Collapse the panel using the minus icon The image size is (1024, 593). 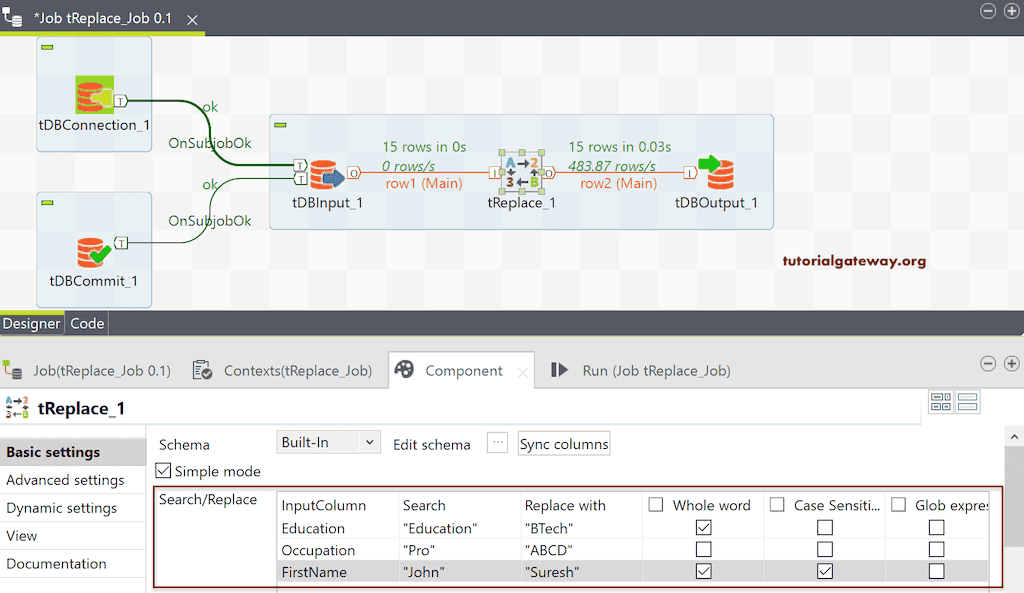(x=988, y=364)
